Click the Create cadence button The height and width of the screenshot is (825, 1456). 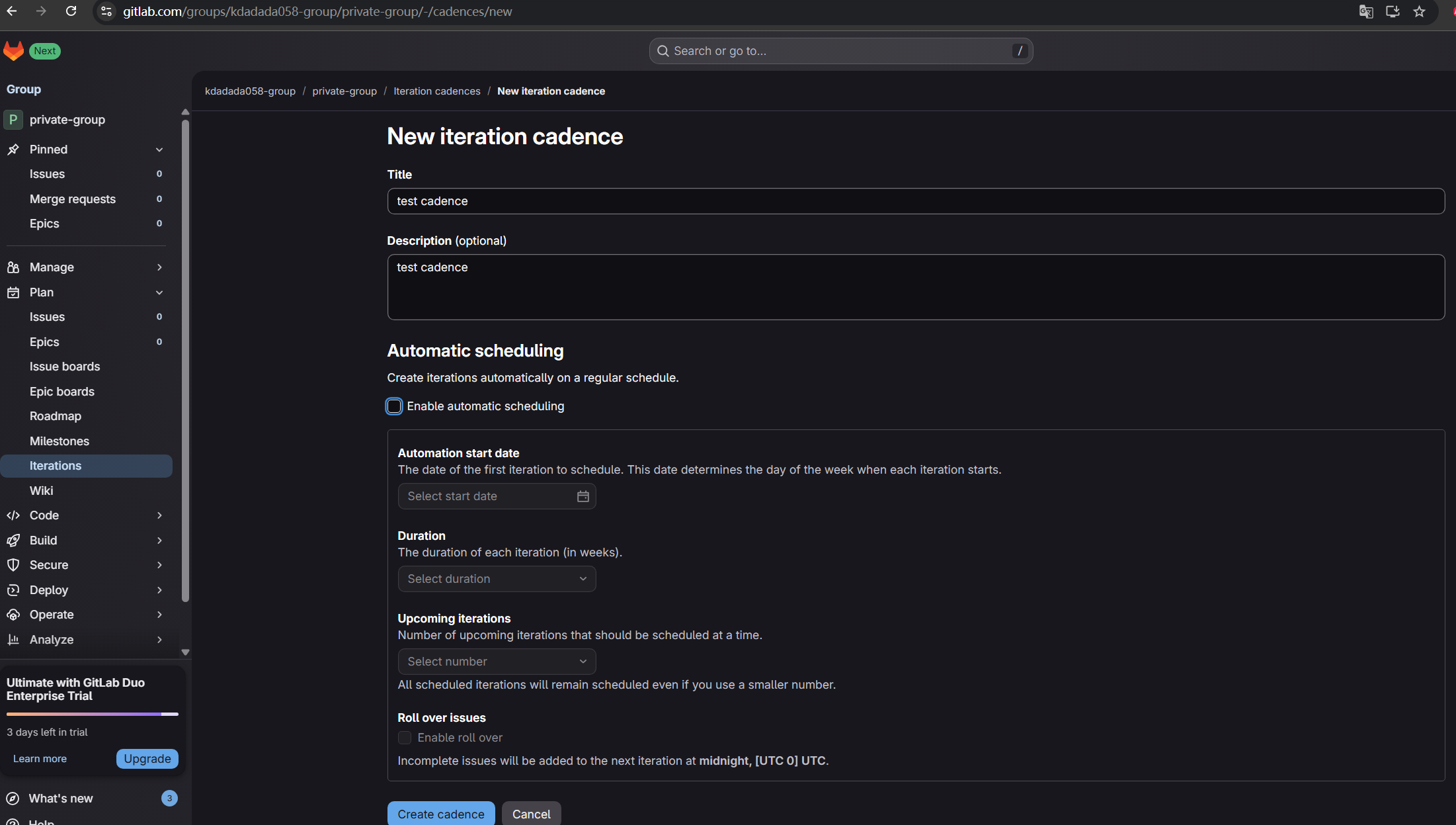(x=440, y=814)
